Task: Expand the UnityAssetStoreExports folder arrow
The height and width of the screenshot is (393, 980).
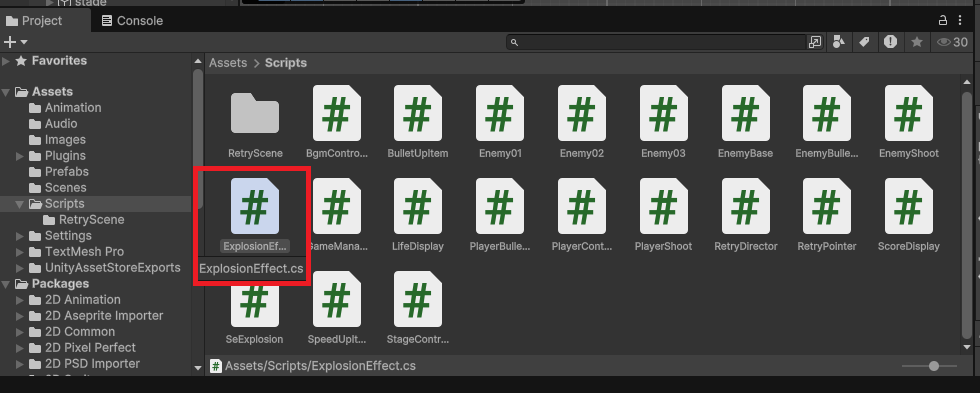Action: click(x=20, y=267)
